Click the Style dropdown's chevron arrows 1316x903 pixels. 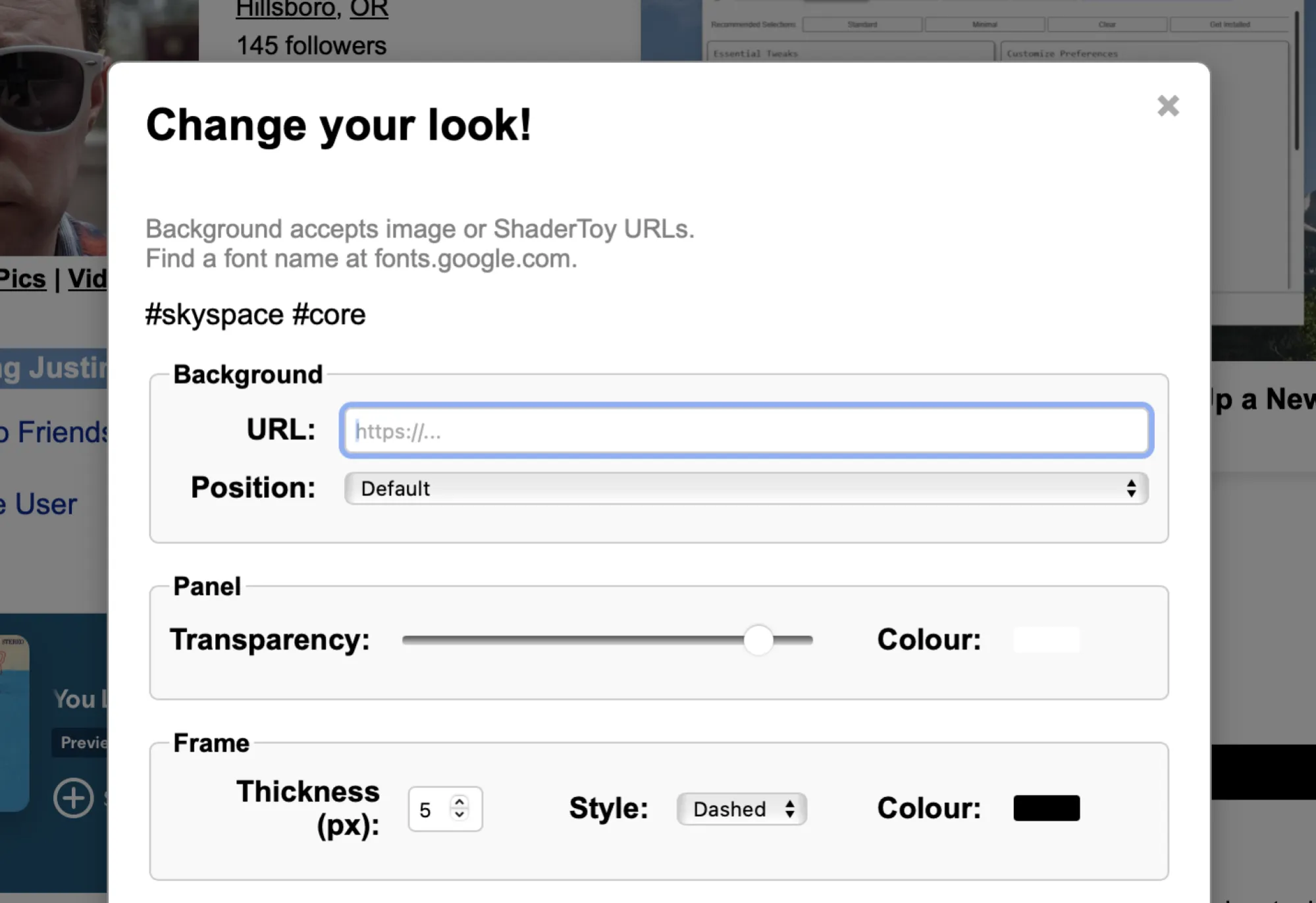(791, 809)
